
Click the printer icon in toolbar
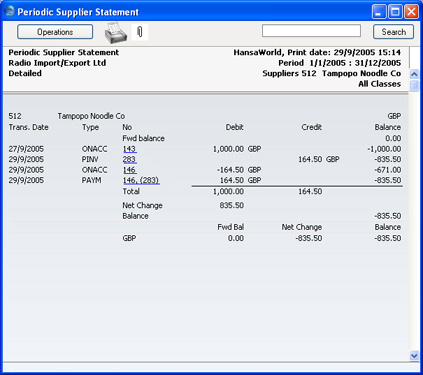point(116,32)
